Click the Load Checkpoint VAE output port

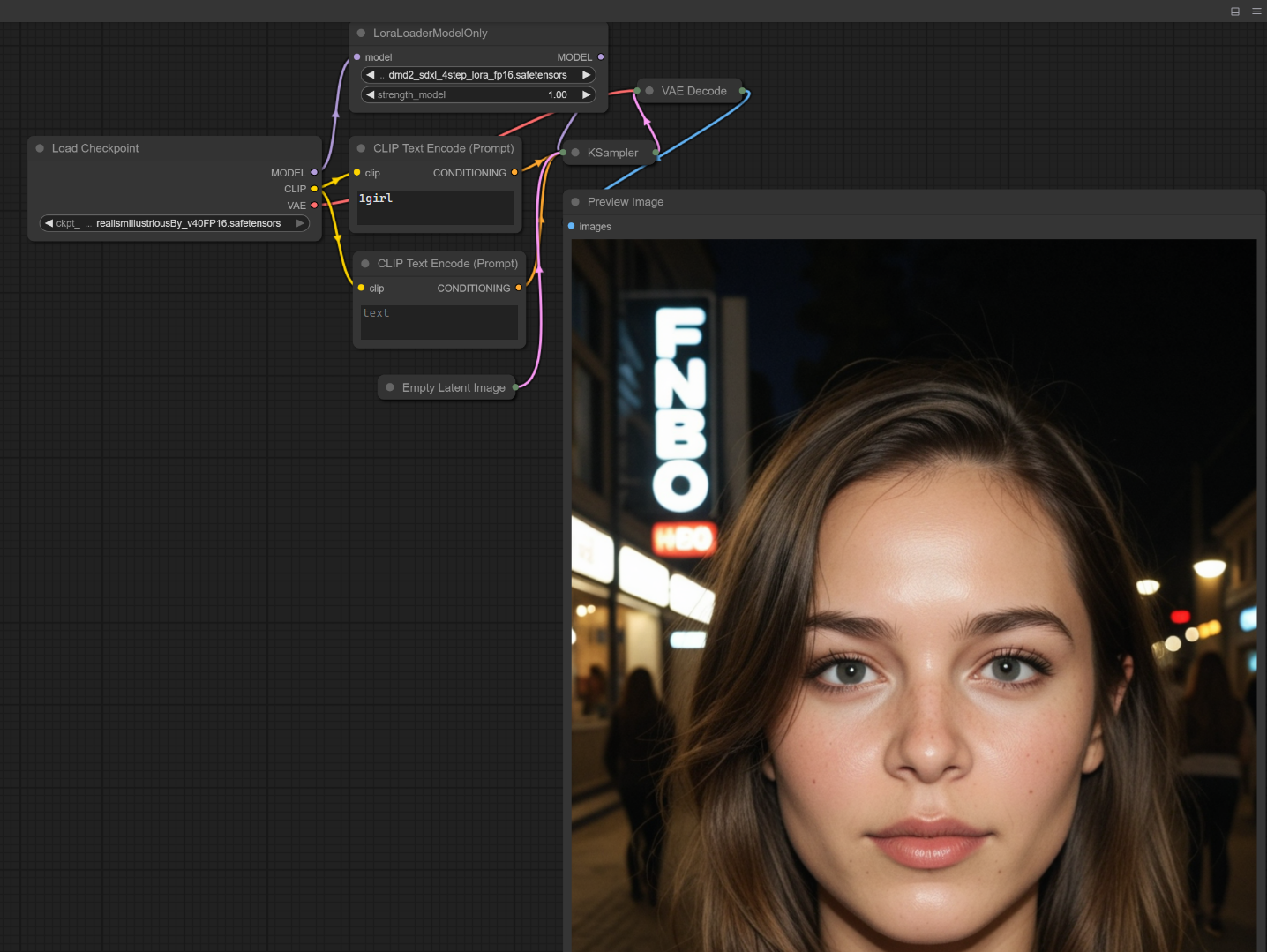(x=314, y=206)
